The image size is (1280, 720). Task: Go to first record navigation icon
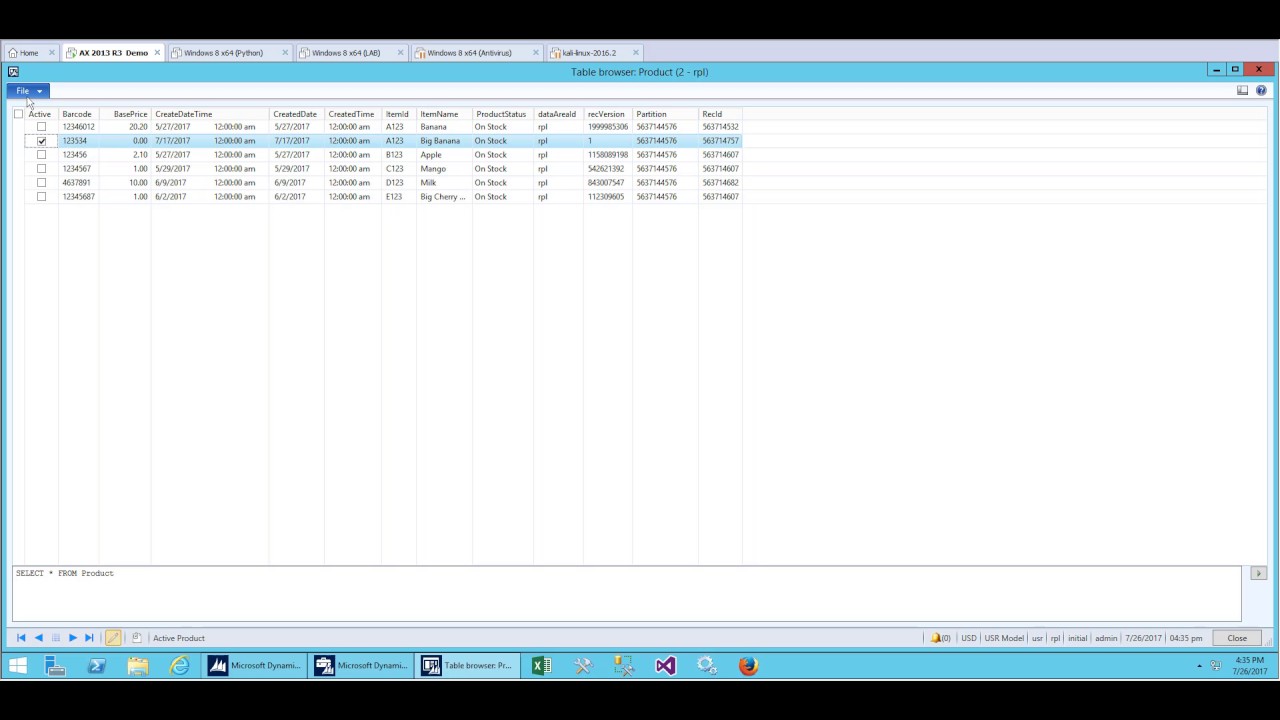(x=21, y=638)
